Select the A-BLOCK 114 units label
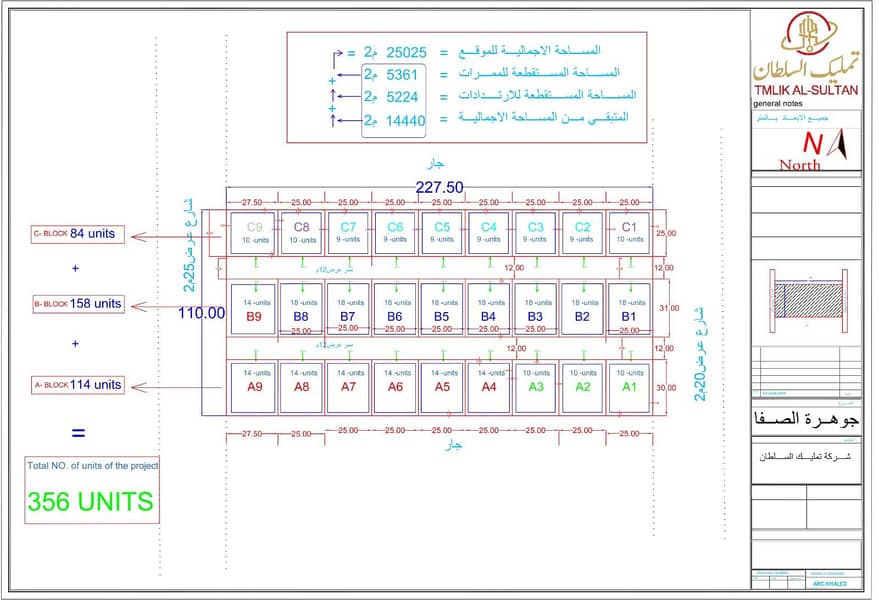The height and width of the screenshot is (600, 879). coord(77,385)
